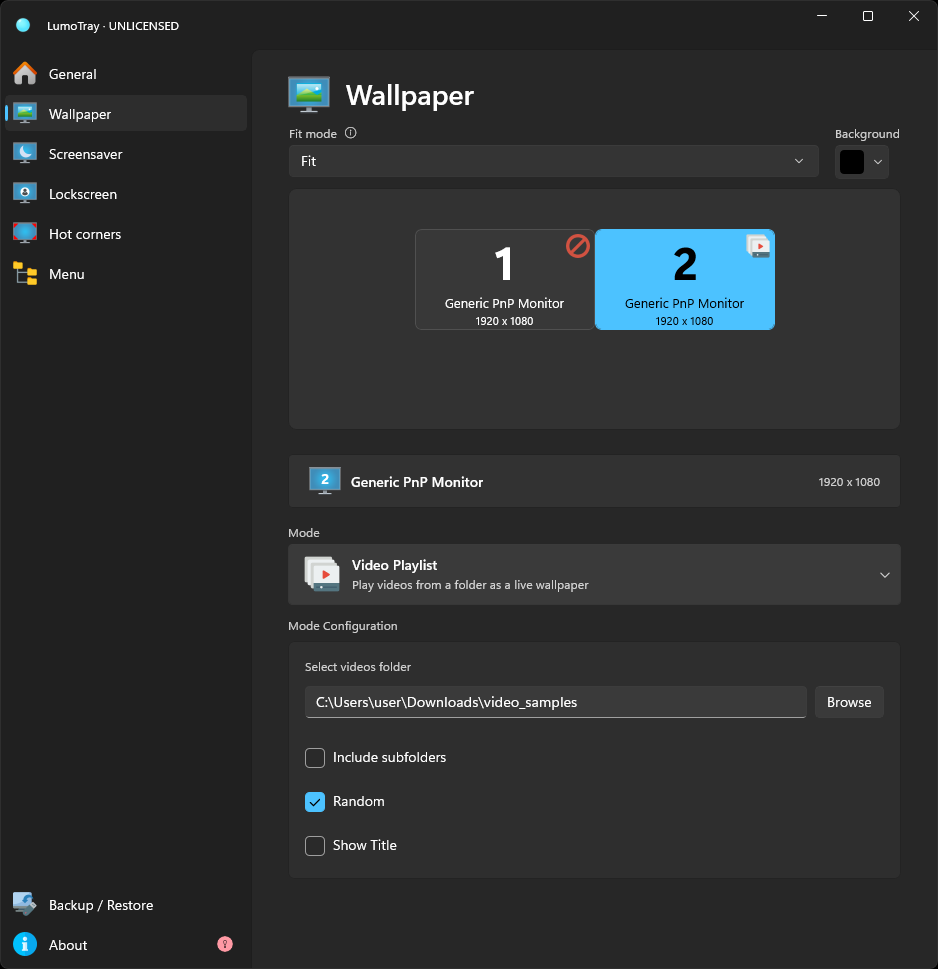
Task: Minimize the LumoTray window
Action: [x=822, y=16]
